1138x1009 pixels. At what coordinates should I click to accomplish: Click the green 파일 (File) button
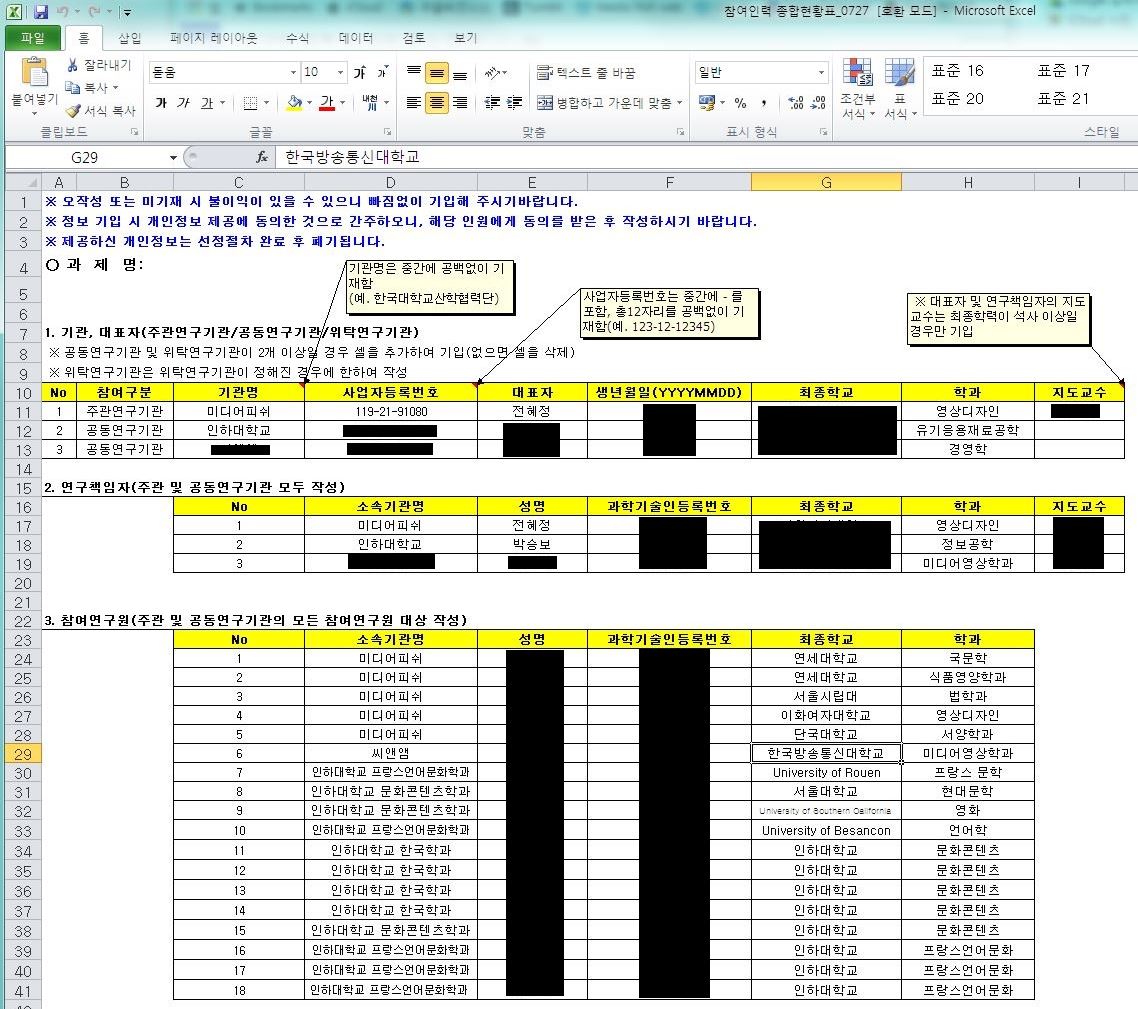pyautogui.click(x=33, y=38)
